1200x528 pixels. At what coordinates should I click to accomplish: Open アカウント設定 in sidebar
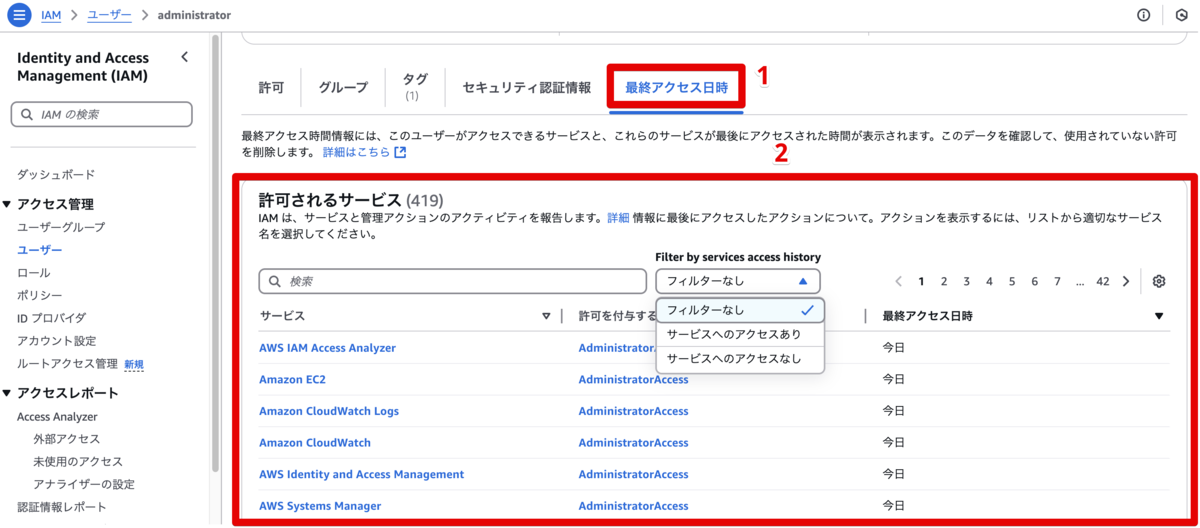[x=57, y=341]
